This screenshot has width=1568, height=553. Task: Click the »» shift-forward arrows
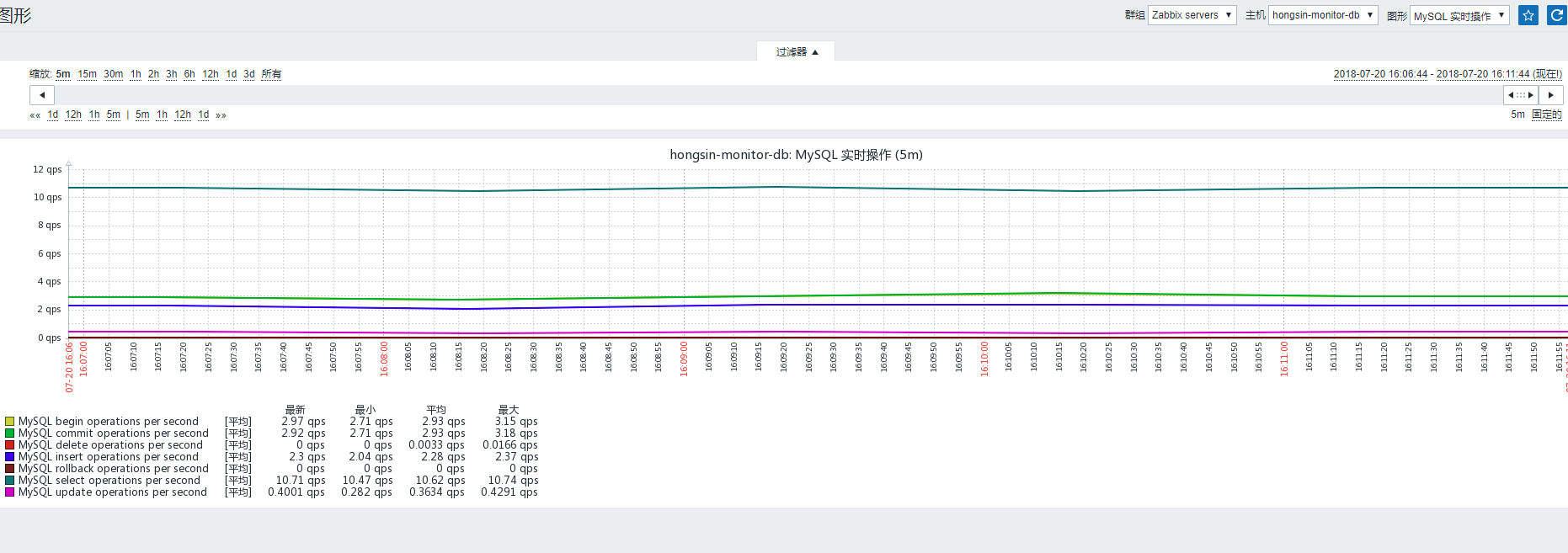(x=221, y=115)
